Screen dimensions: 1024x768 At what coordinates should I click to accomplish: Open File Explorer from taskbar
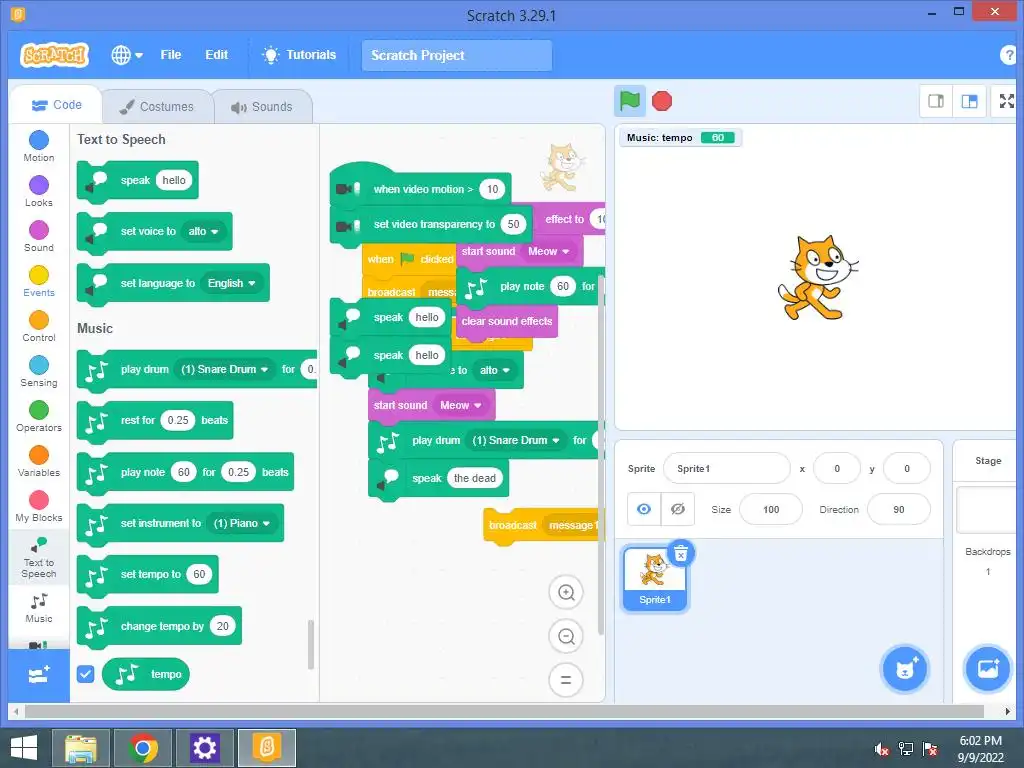pyautogui.click(x=82, y=748)
